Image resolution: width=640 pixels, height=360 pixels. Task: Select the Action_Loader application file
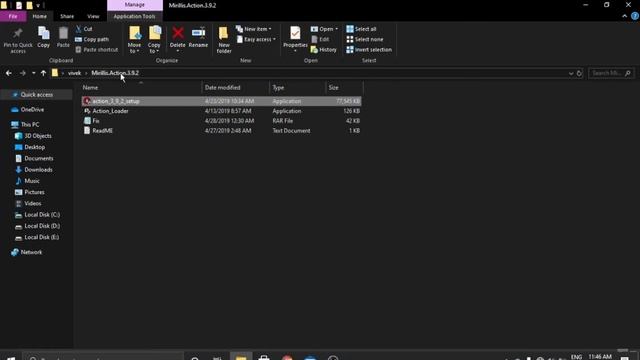click(222, 111)
